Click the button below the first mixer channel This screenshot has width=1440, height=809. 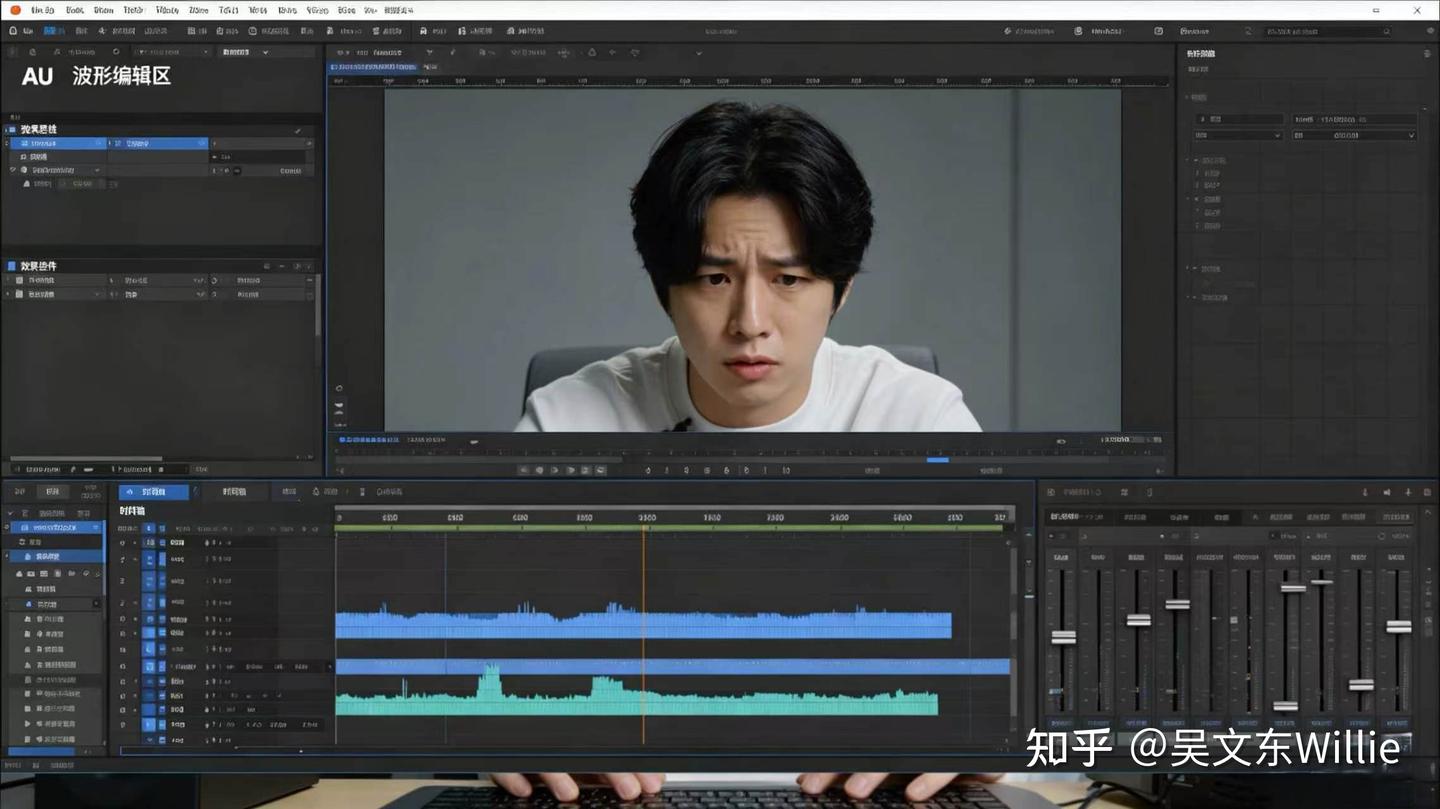(x=1062, y=723)
